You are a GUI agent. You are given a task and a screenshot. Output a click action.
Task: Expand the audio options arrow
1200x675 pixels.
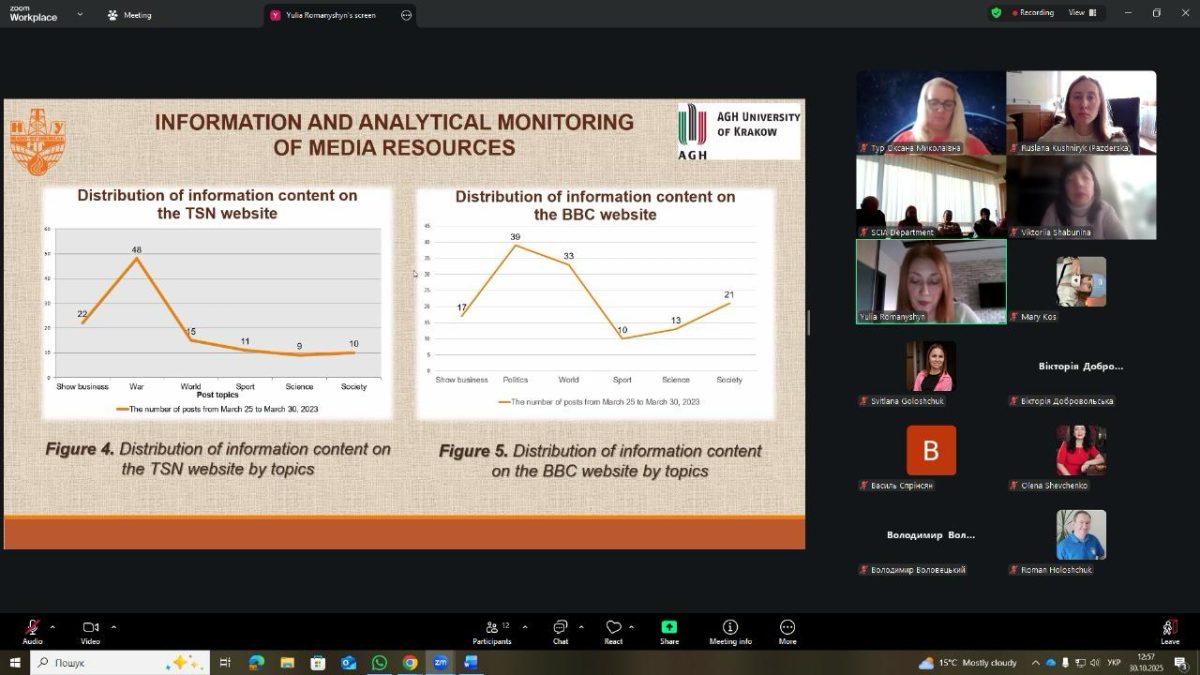(x=53, y=627)
